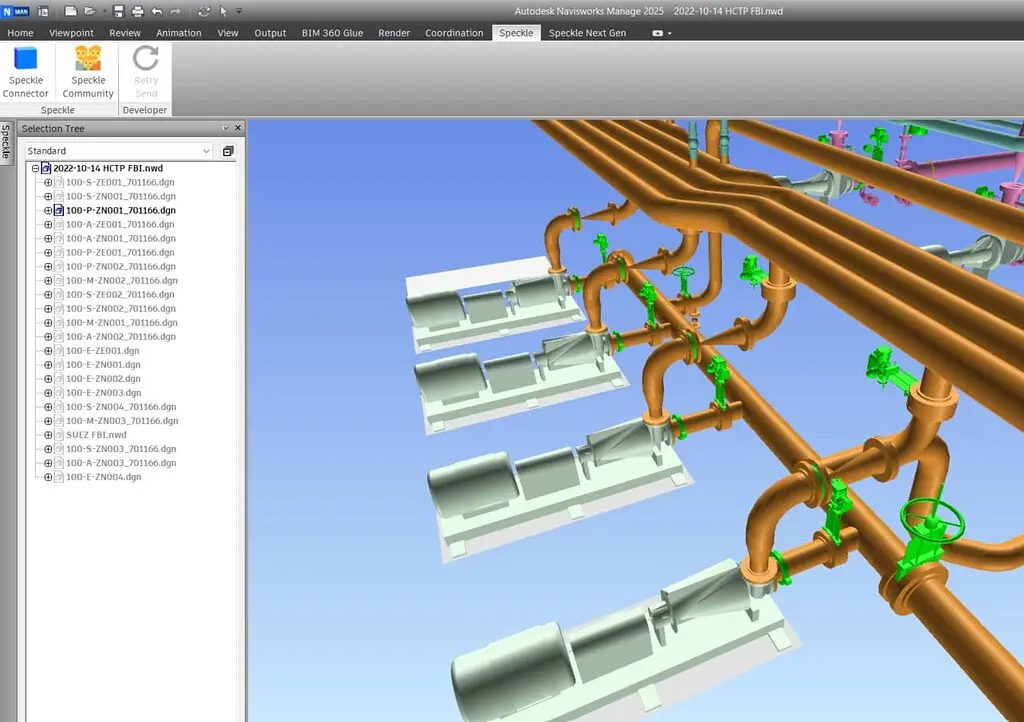This screenshot has width=1024, height=722.
Task: Collapse the 2022-10-14 HCTP FBI.nwd root node
Action: tap(35, 169)
